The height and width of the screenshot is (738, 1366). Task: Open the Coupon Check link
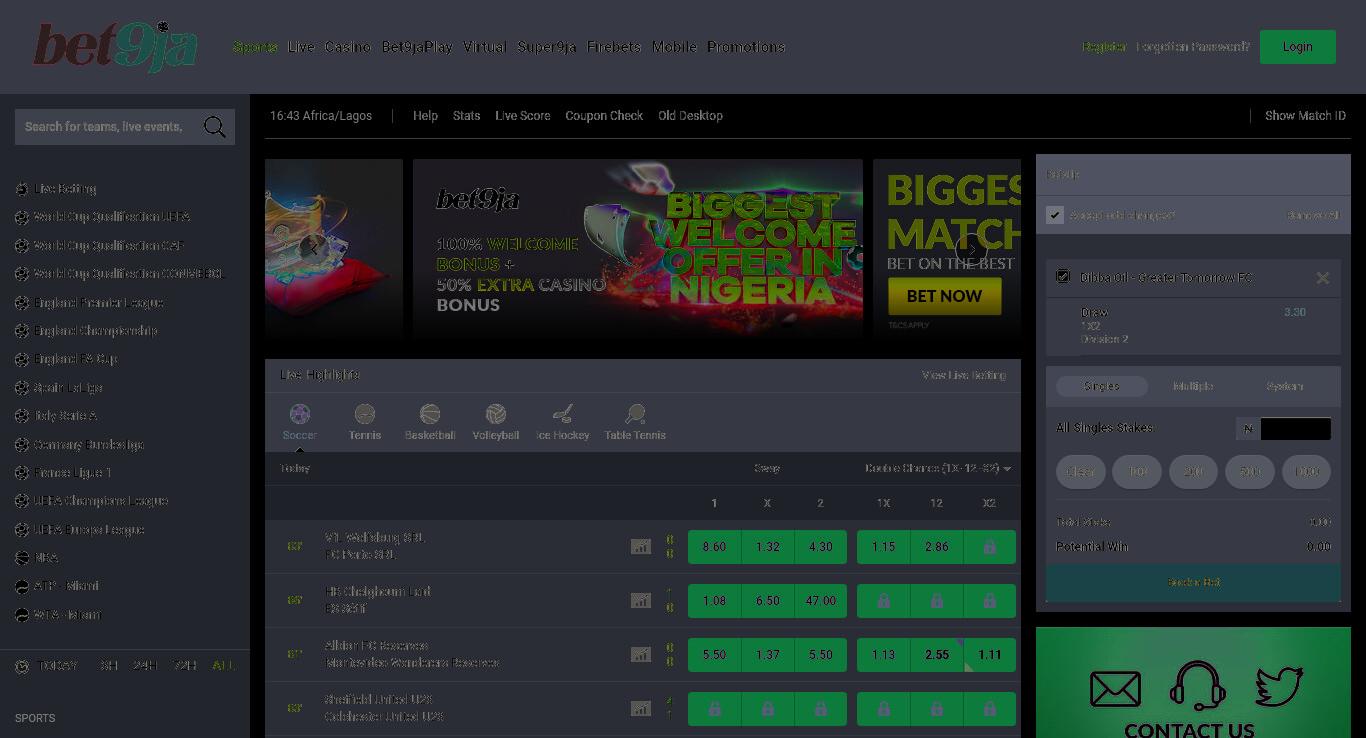(604, 116)
